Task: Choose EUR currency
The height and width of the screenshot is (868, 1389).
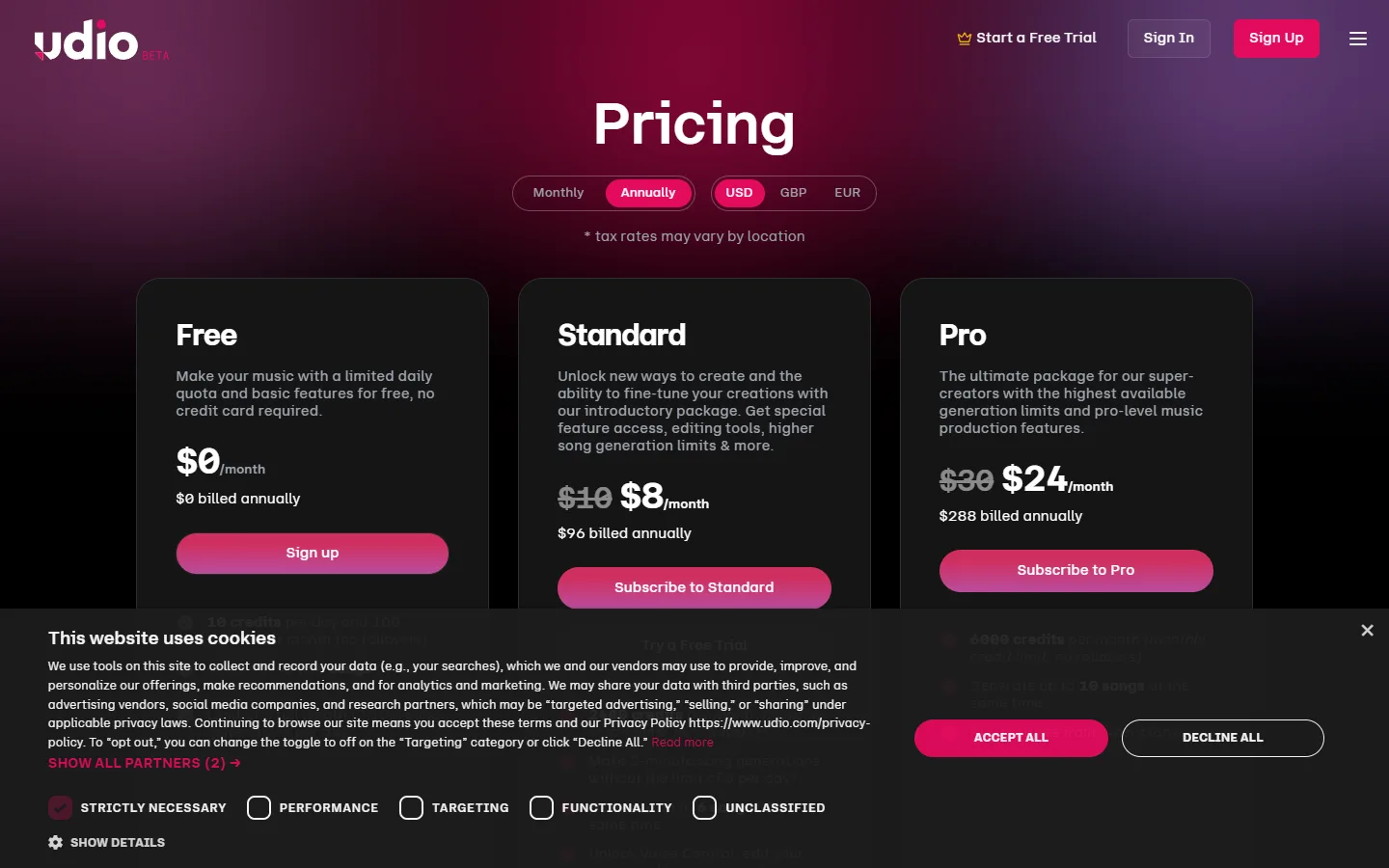Action: click(847, 193)
